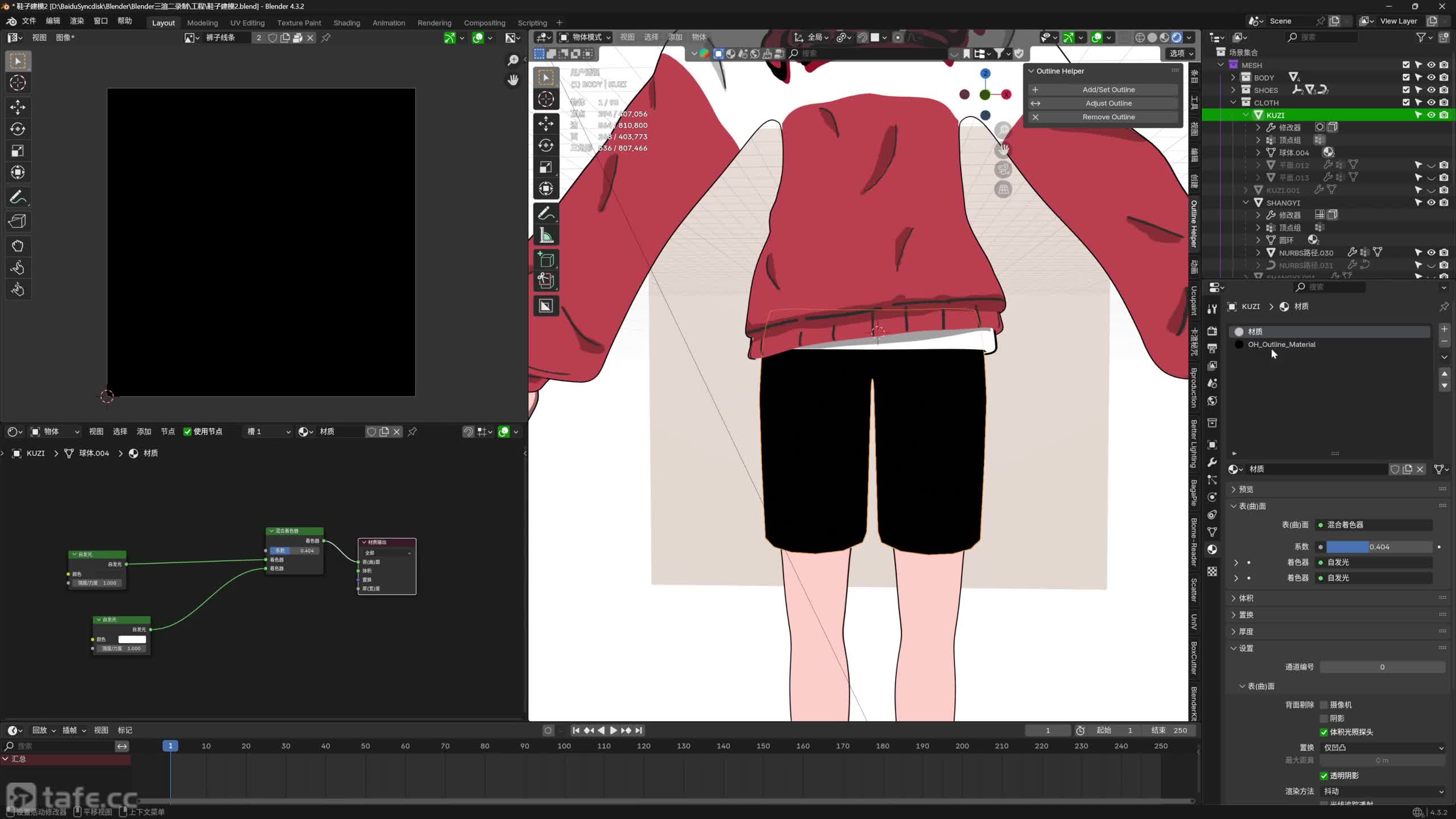Adjust the 系数 0.404 factor slider
This screenshot has width=1456, height=819.
point(1379,547)
